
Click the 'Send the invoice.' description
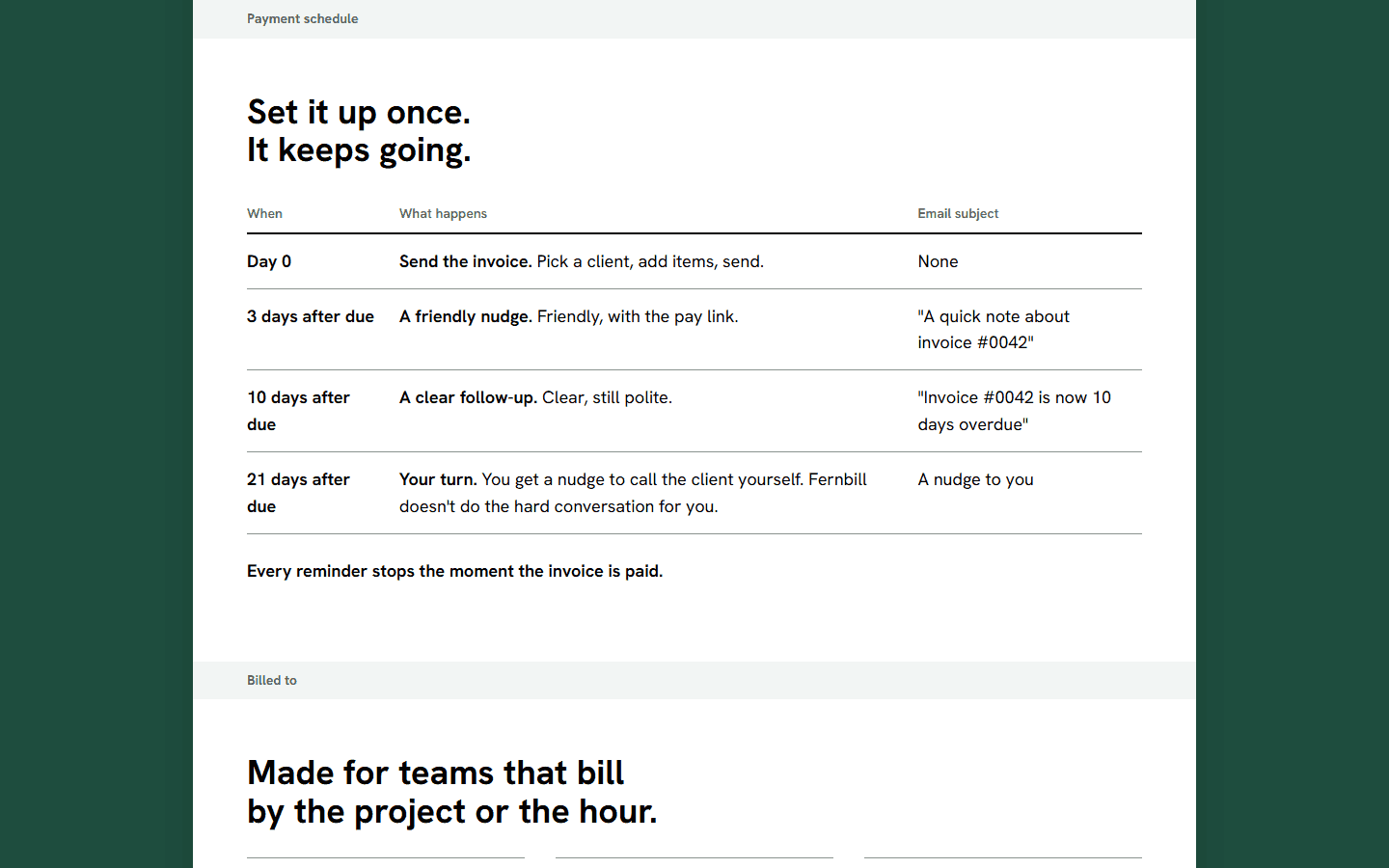582,261
